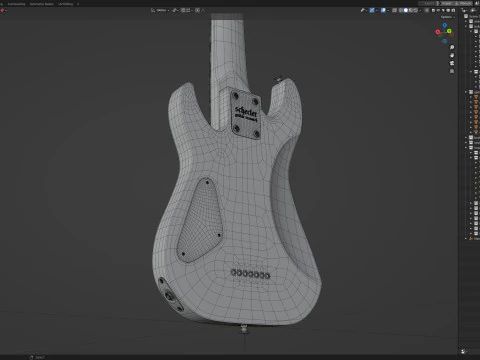Open the editor type red icon dropdown

(x=3, y=10)
